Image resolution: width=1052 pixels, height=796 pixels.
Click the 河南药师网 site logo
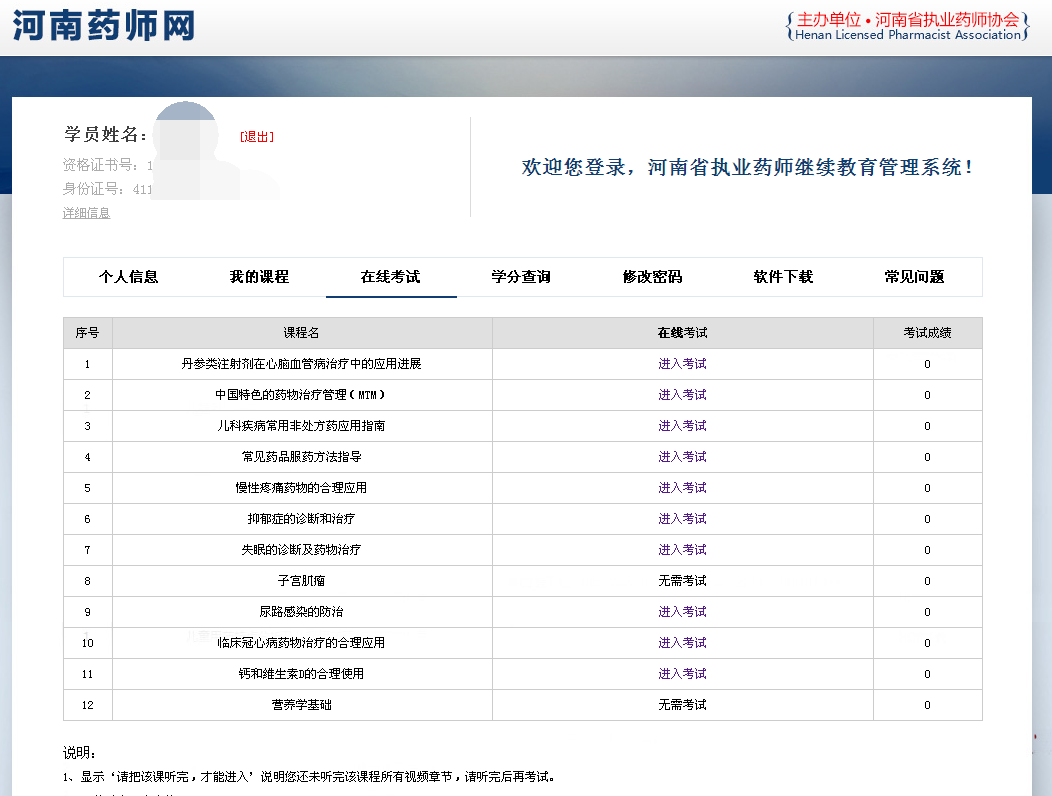tap(104, 26)
